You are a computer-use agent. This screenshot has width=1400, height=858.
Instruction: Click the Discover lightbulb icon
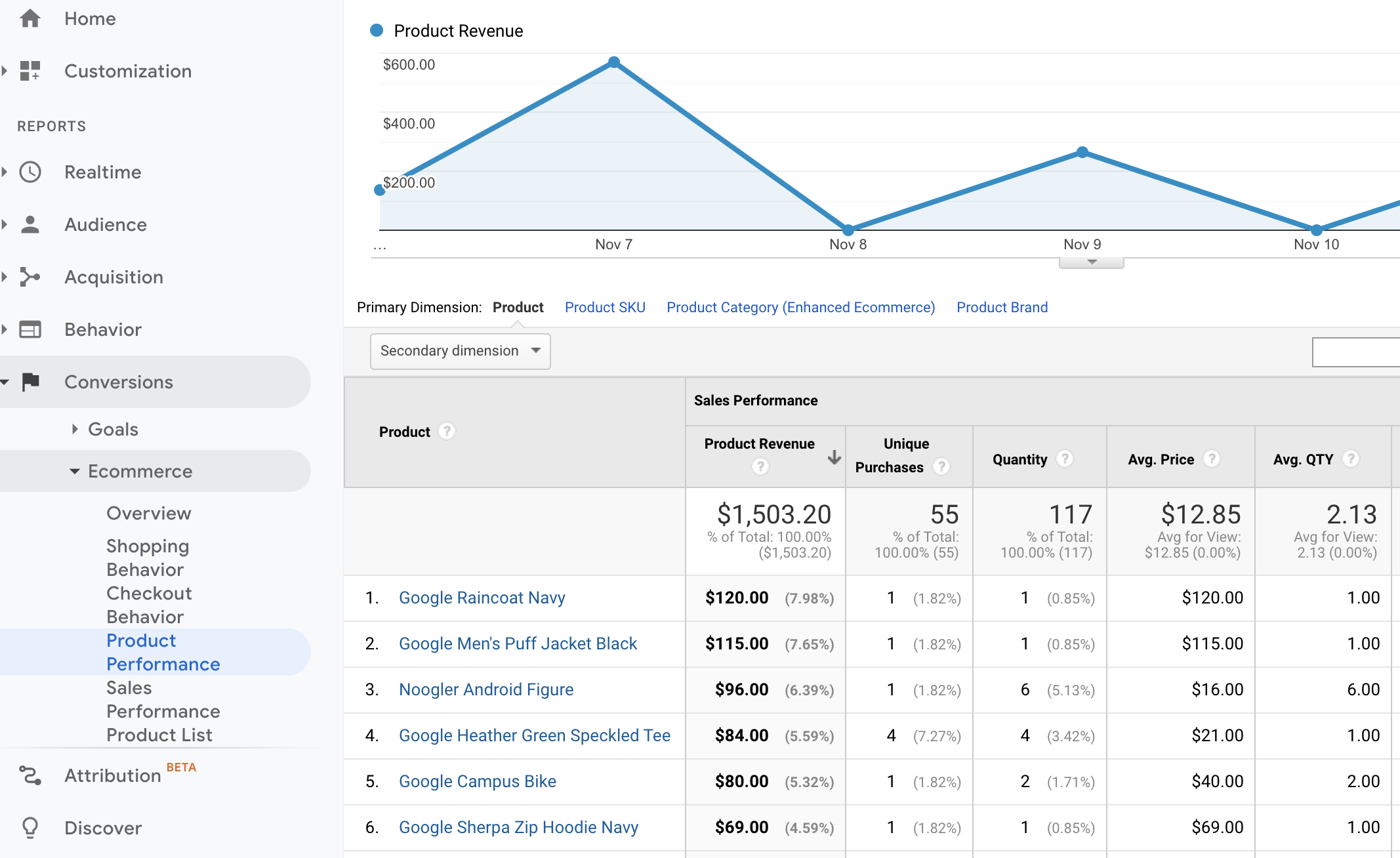pos(30,828)
